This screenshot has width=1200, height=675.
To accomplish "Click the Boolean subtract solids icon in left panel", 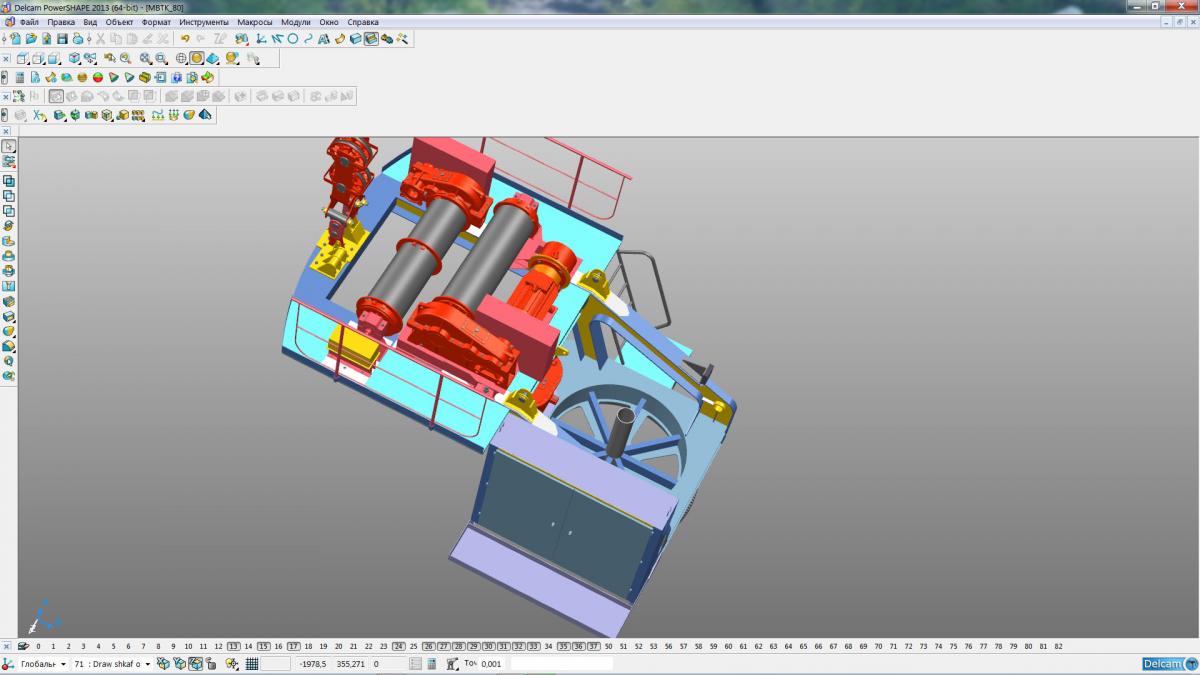I will click(x=8, y=196).
